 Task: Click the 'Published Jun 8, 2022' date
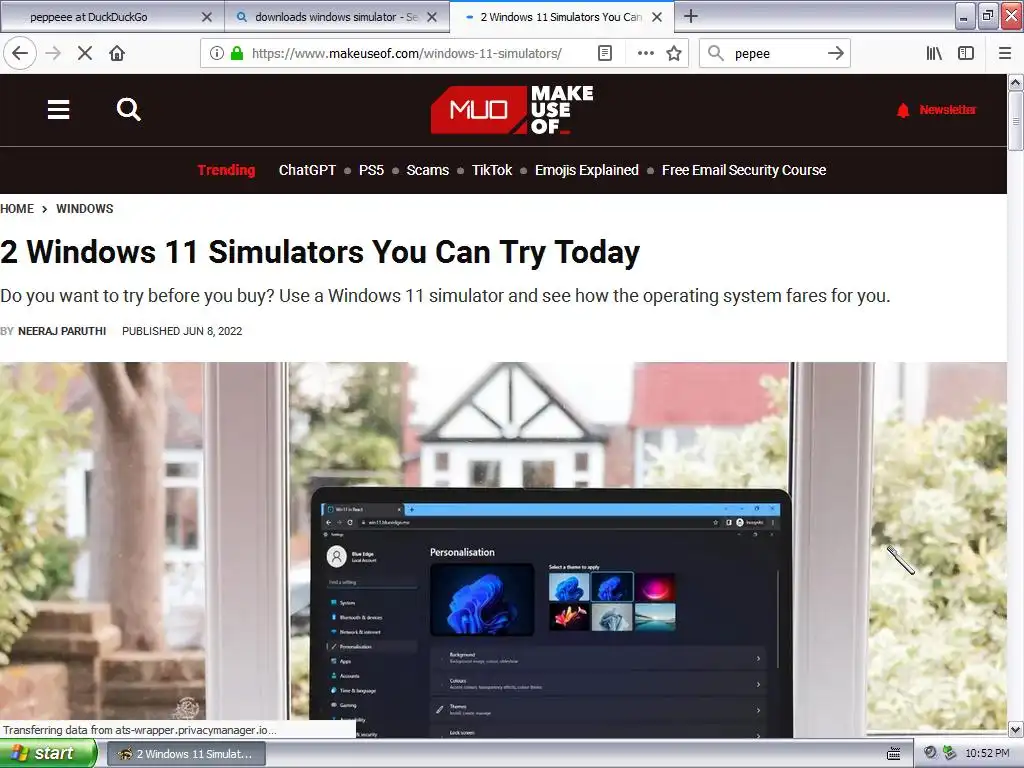(x=182, y=331)
